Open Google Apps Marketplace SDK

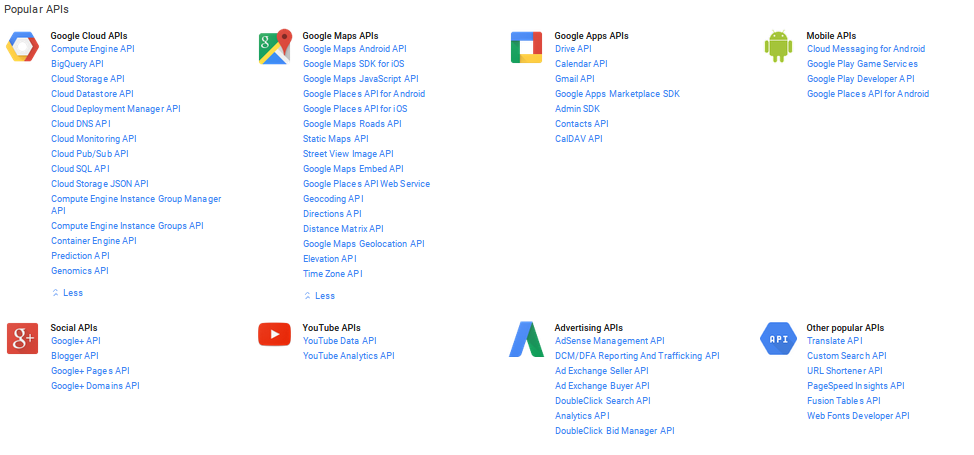pos(617,94)
